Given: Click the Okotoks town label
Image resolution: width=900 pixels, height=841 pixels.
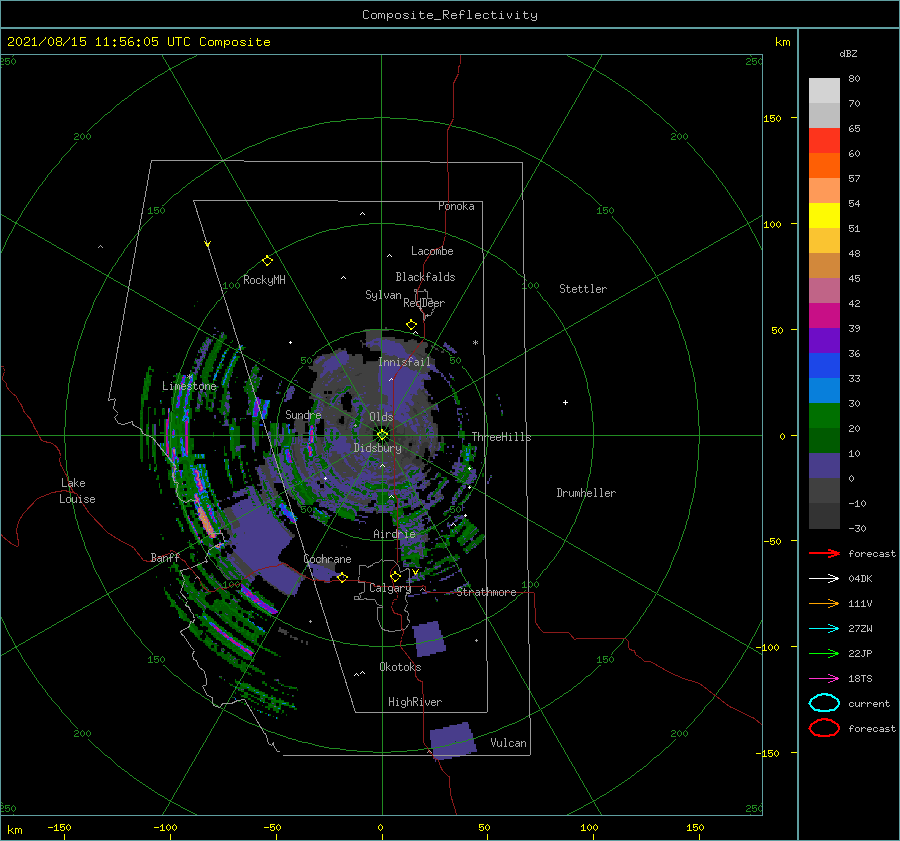Looking at the screenshot, I should 400,667.
